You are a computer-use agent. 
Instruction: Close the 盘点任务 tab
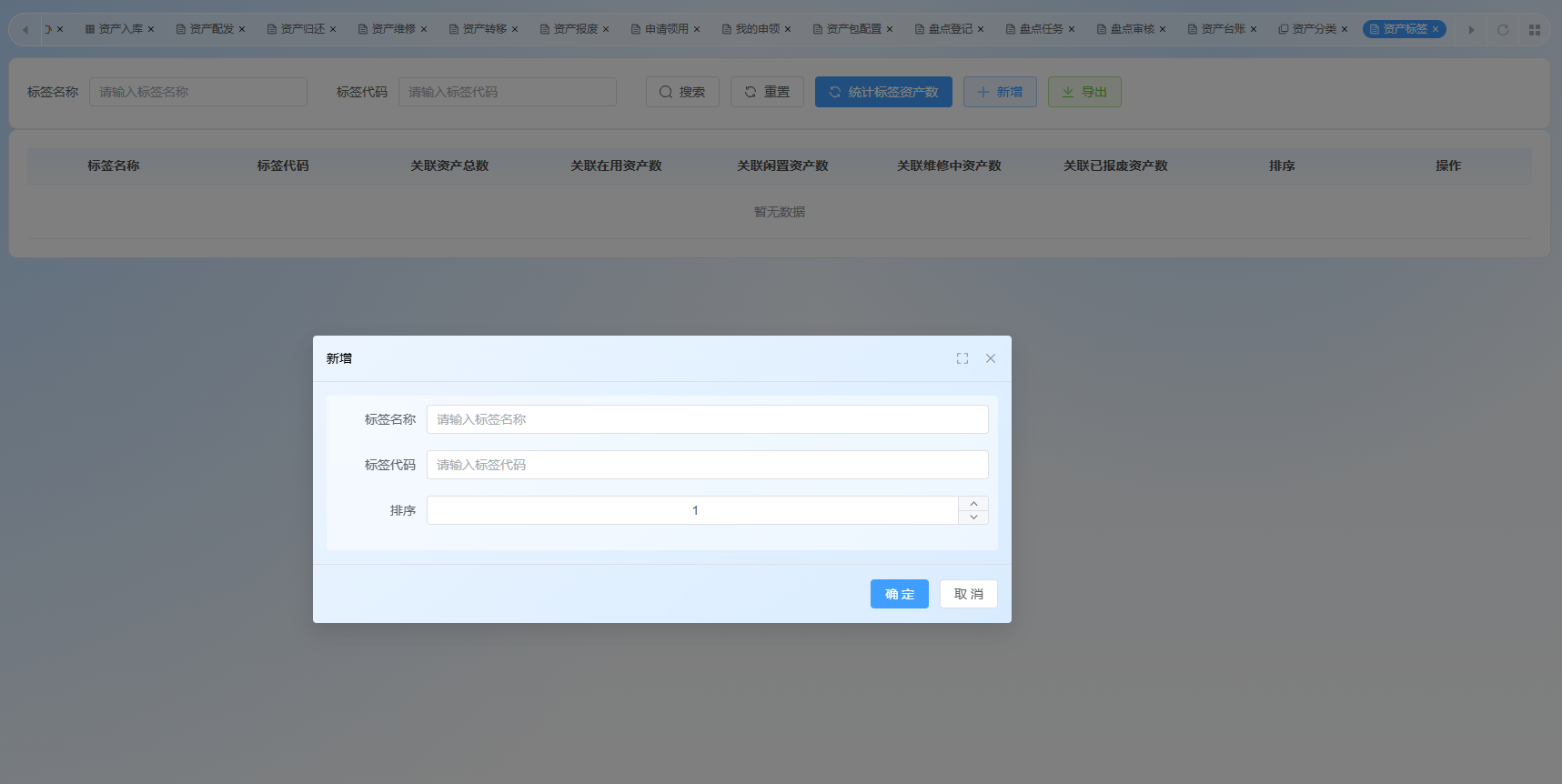1072,29
